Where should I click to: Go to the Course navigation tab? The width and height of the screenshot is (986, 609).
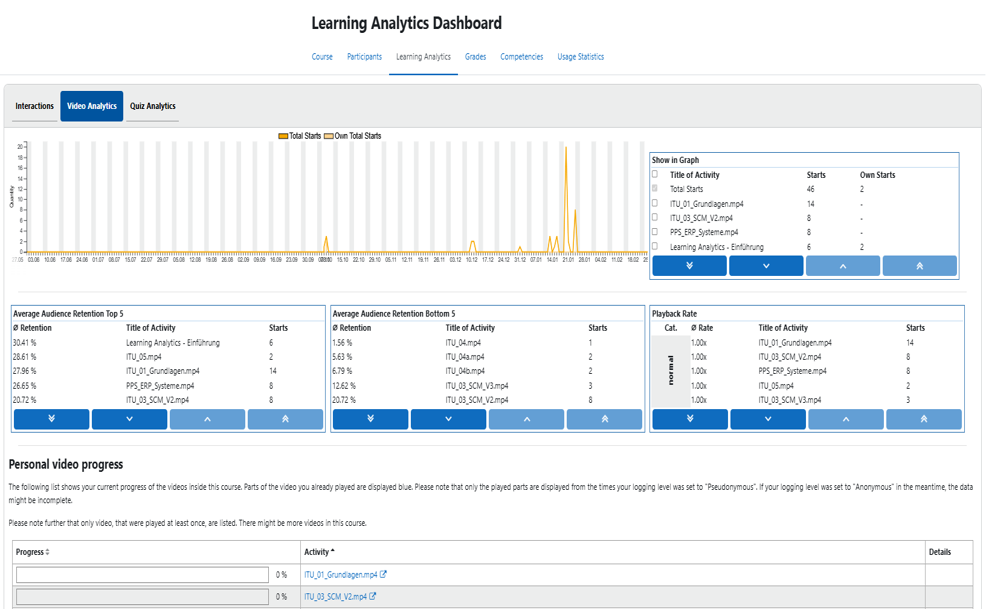tap(322, 57)
